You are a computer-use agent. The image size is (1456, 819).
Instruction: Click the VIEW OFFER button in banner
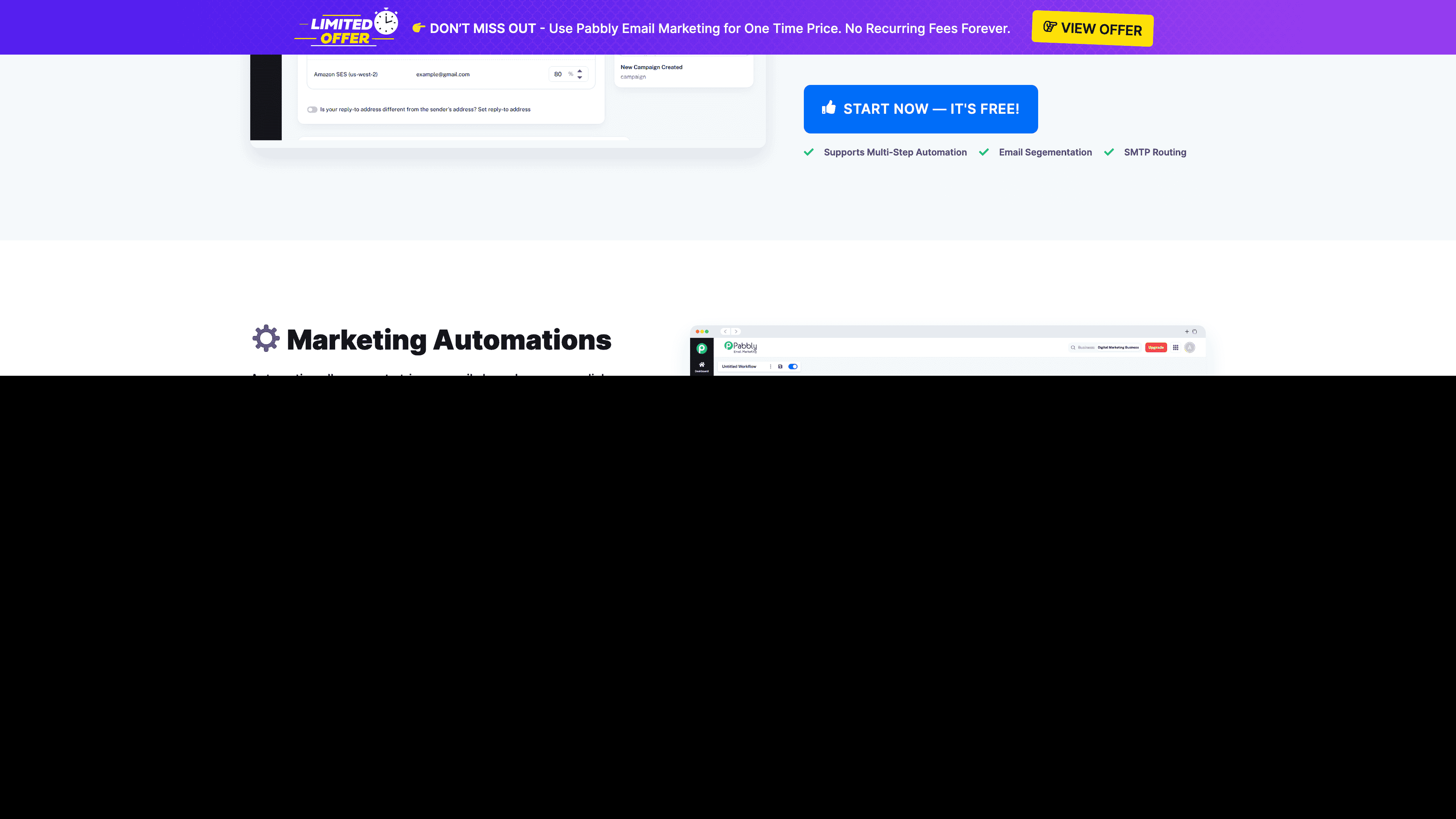click(1092, 28)
